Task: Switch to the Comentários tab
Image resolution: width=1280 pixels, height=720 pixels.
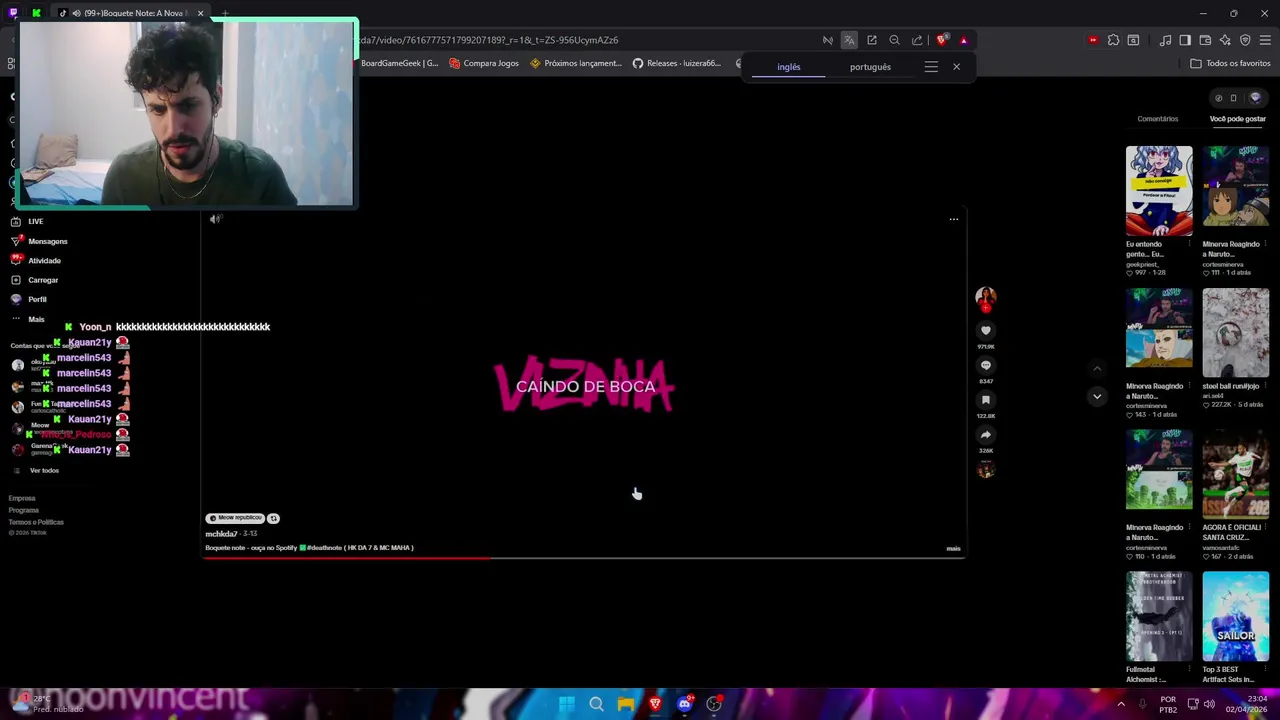Action: 1157,119
